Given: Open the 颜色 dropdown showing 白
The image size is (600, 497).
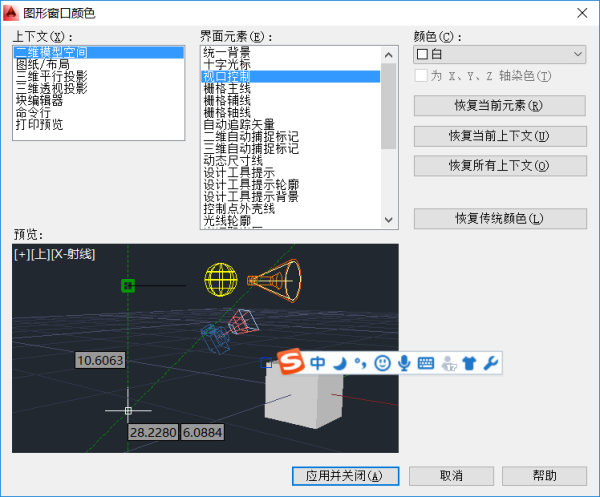Looking at the screenshot, I should point(500,54).
